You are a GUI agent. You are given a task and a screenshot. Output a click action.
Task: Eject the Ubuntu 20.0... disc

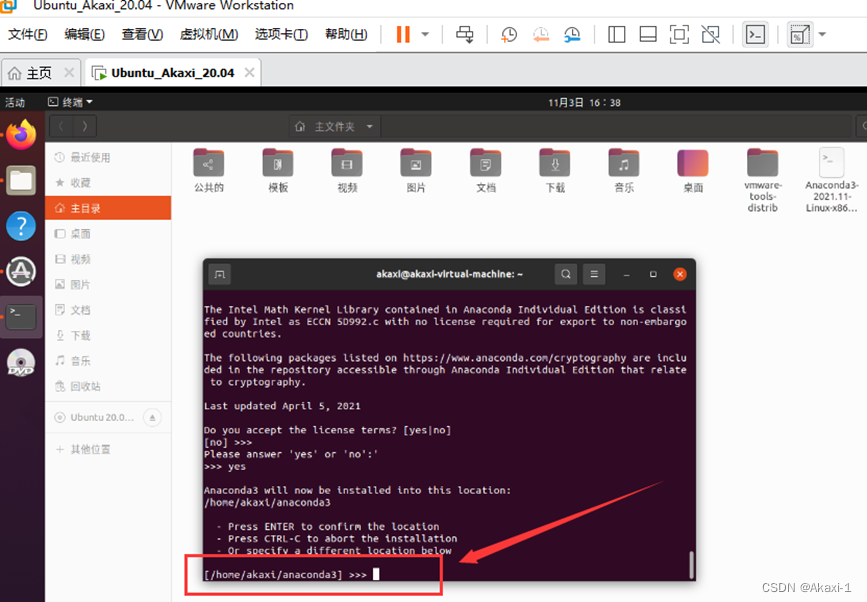(153, 417)
